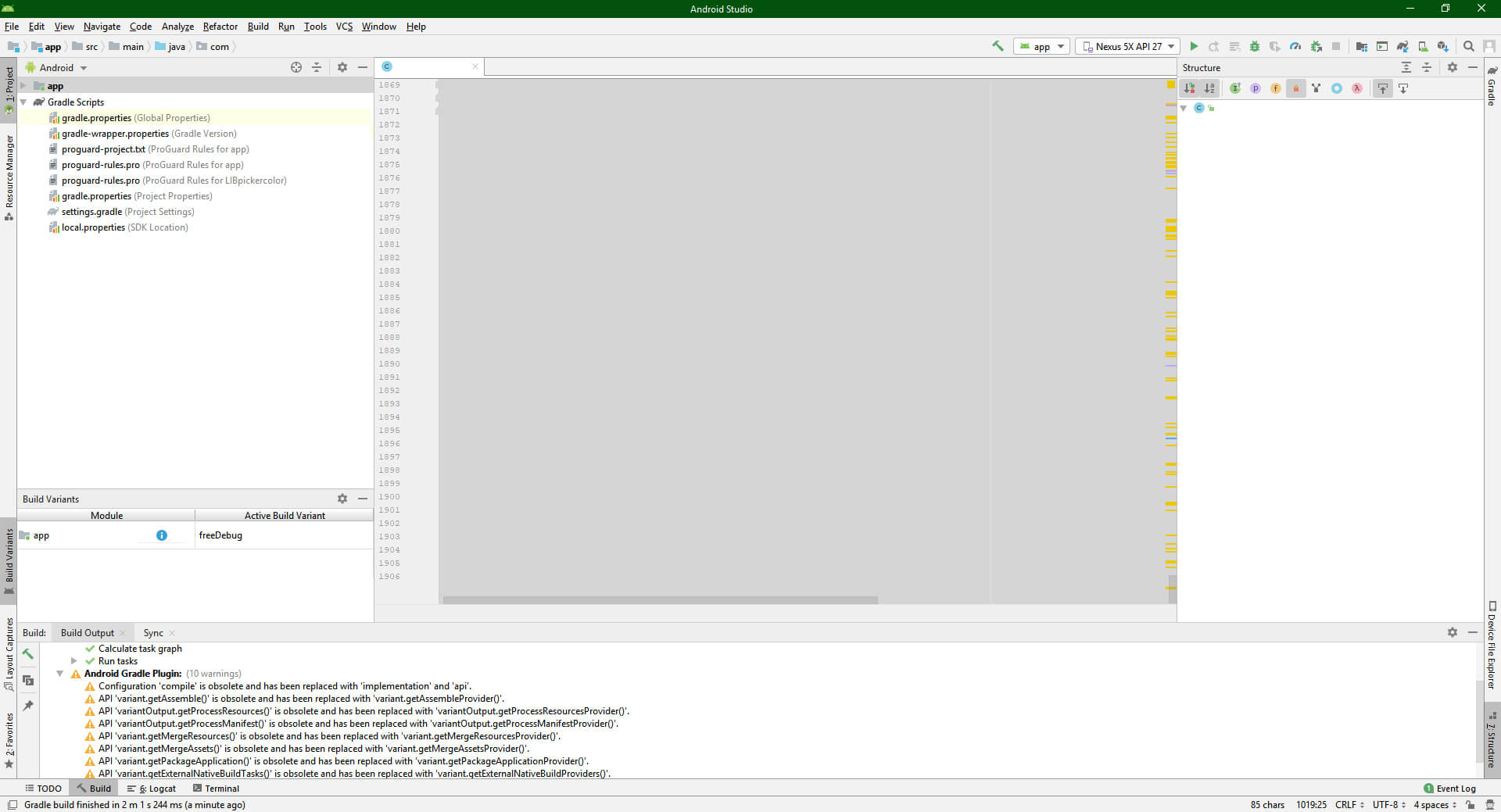This screenshot has width=1501, height=812.
Task: Open the Android project view dropdown
Action: [x=56, y=67]
